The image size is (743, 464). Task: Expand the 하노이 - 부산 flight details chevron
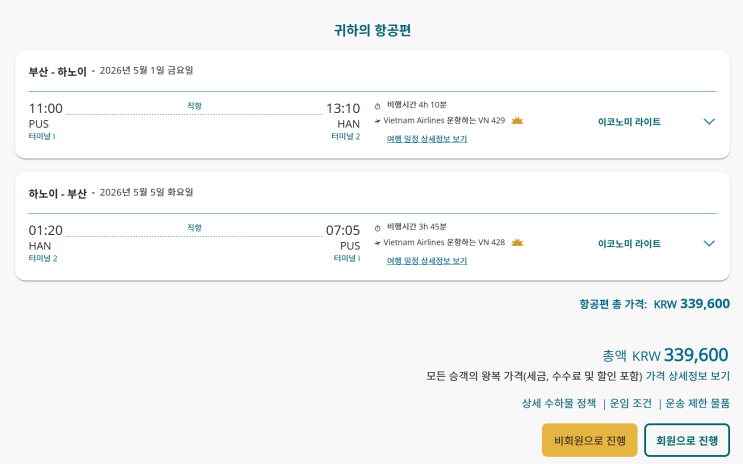pos(709,243)
